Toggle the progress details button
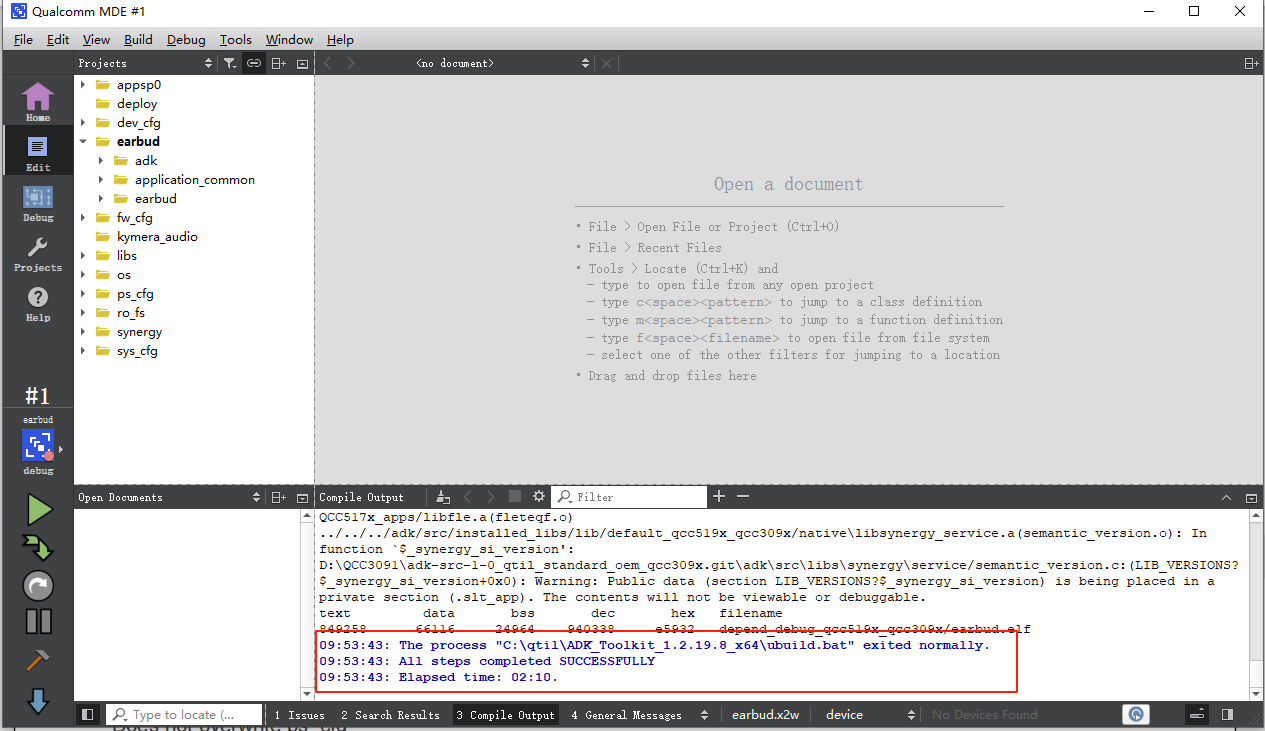This screenshot has width=1265, height=731. (x=1197, y=715)
